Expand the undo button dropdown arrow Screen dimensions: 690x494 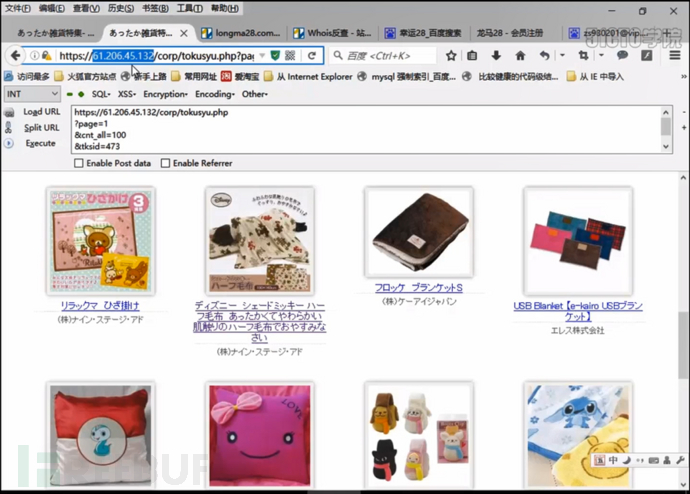click(x=562, y=56)
